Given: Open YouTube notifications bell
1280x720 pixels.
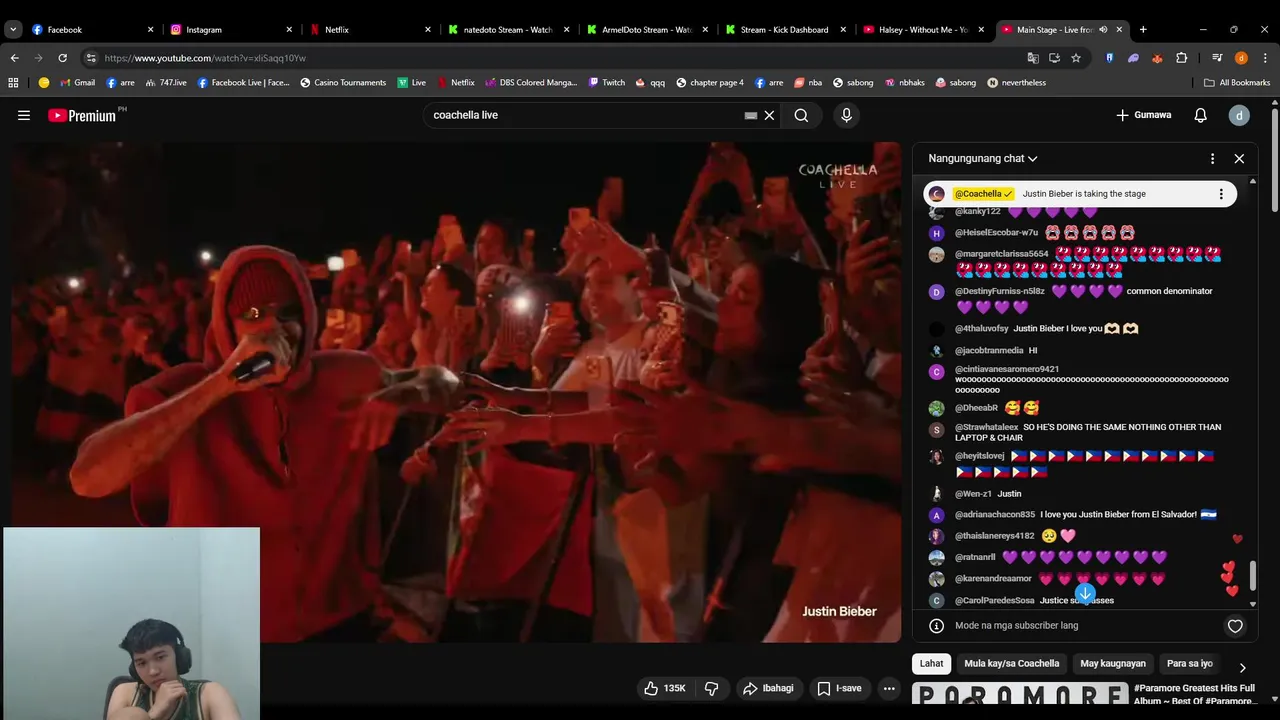Looking at the screenshot, I should (x=1200, y=115).
